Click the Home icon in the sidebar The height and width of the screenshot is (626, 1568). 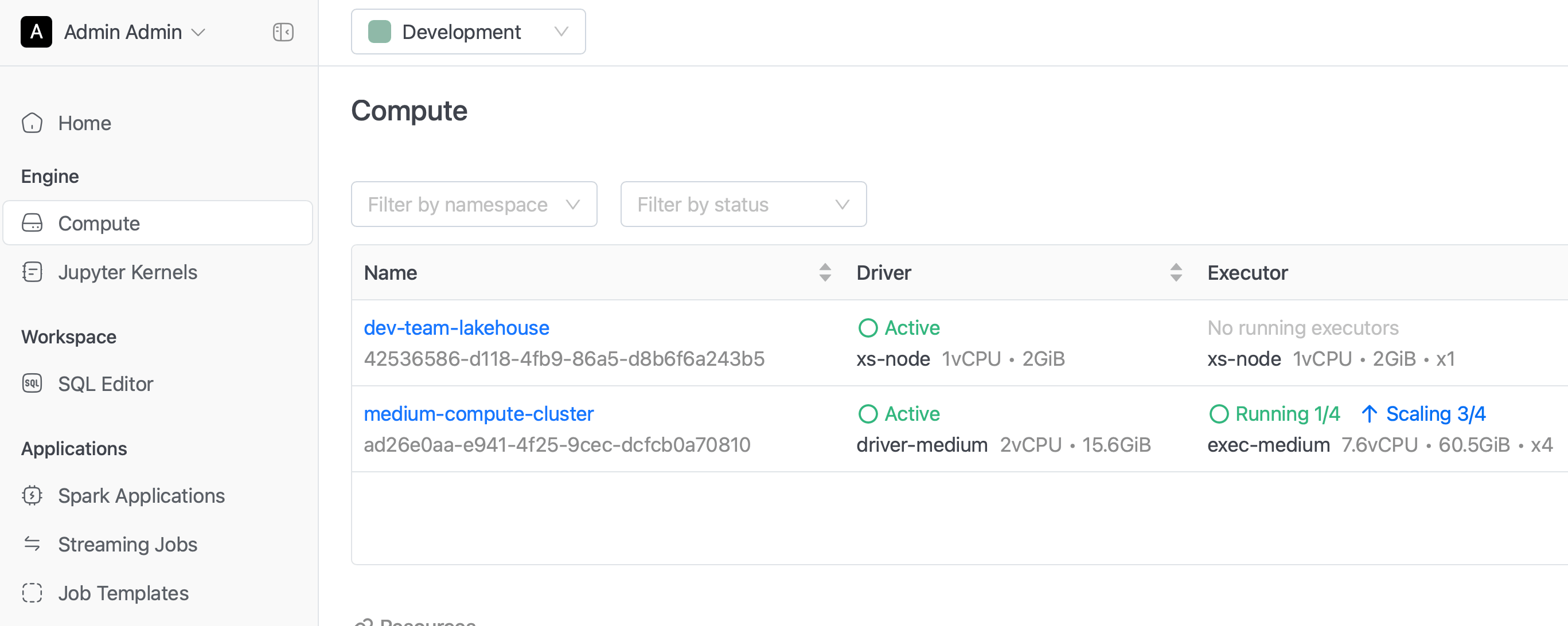[x=32, y=123]
